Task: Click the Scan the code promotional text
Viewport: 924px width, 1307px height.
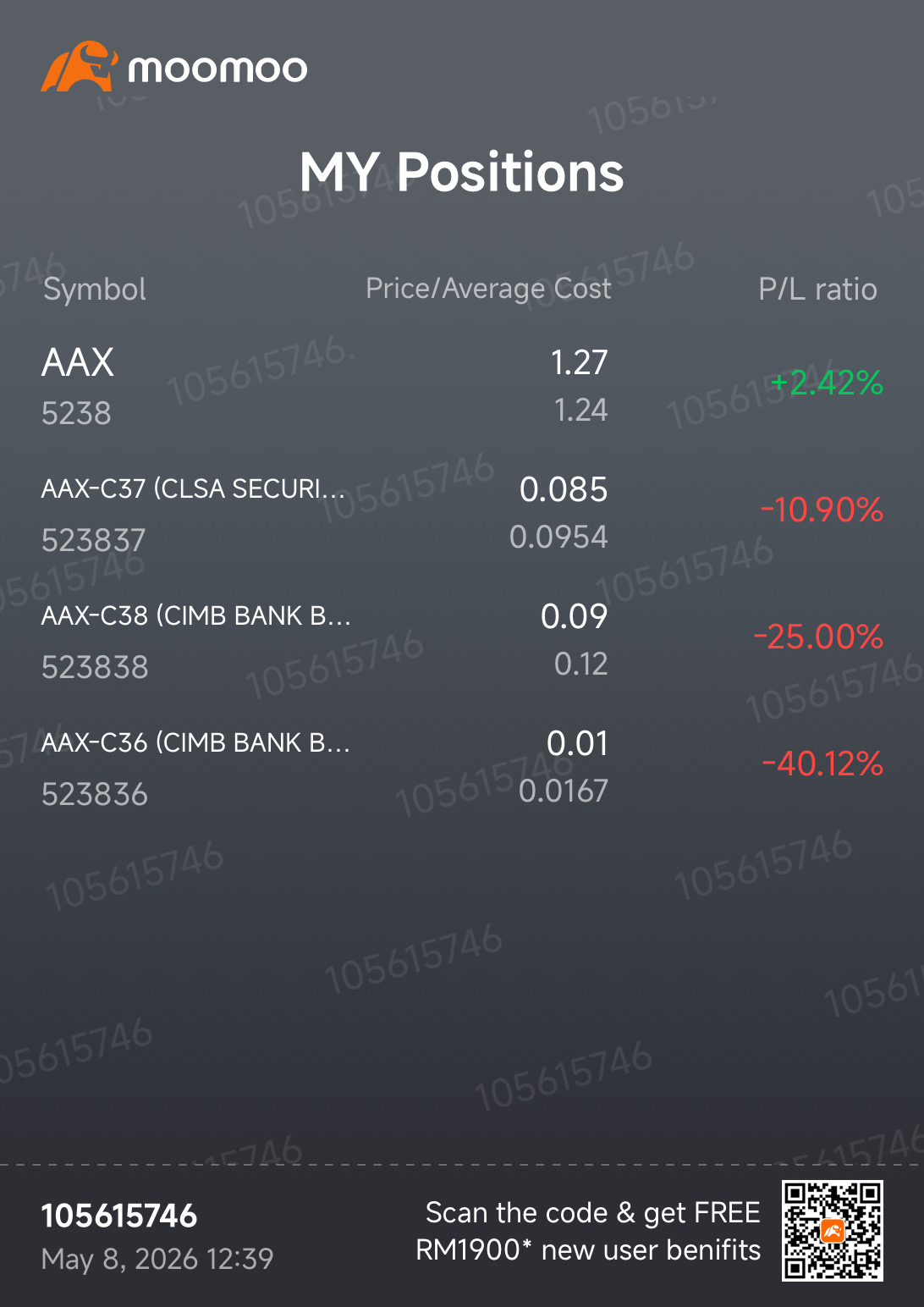Action: tap(589, 1231)
